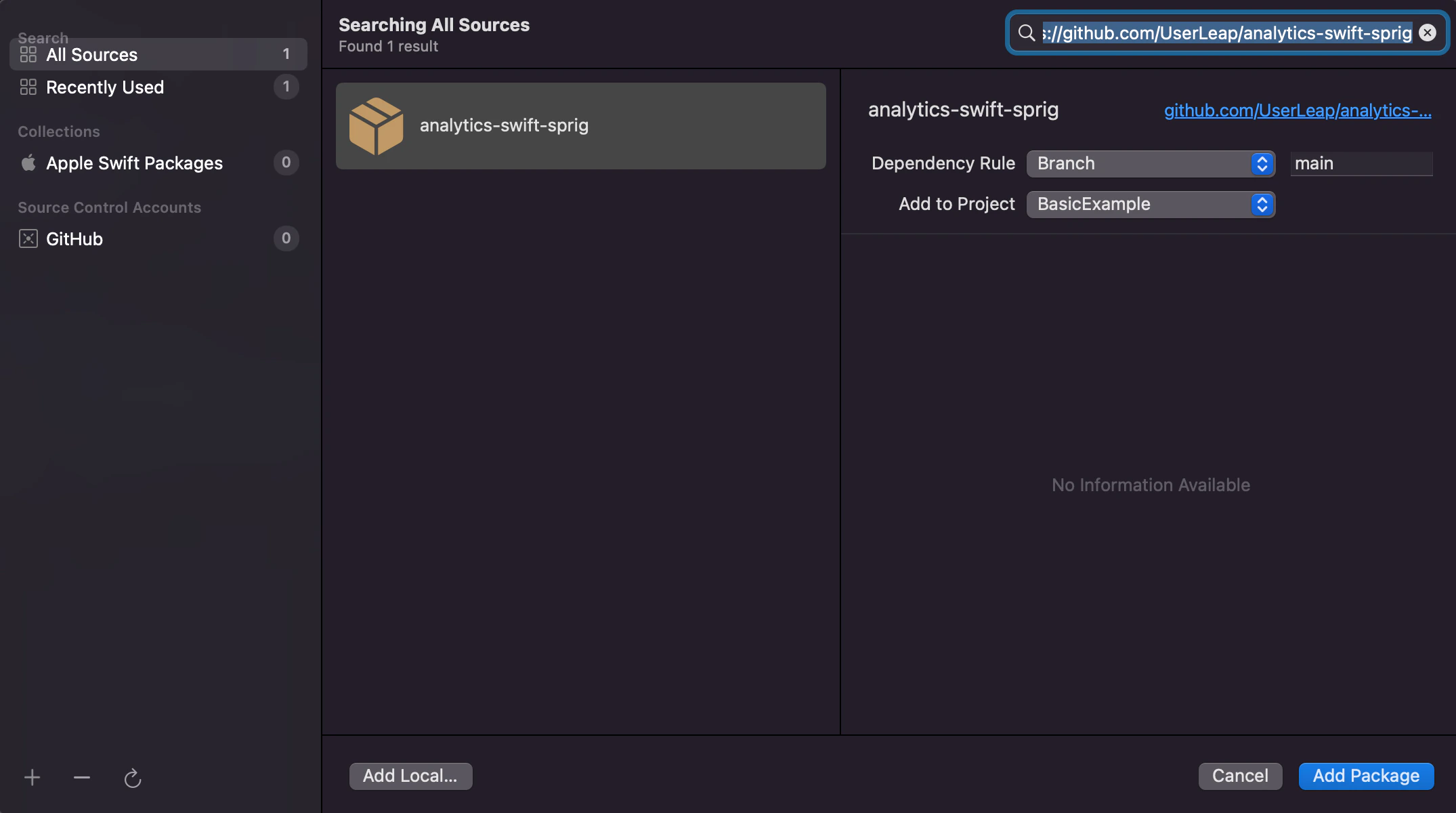Click the Source Control Accounts section header
1456x813 pixels.
coord(110,208)
